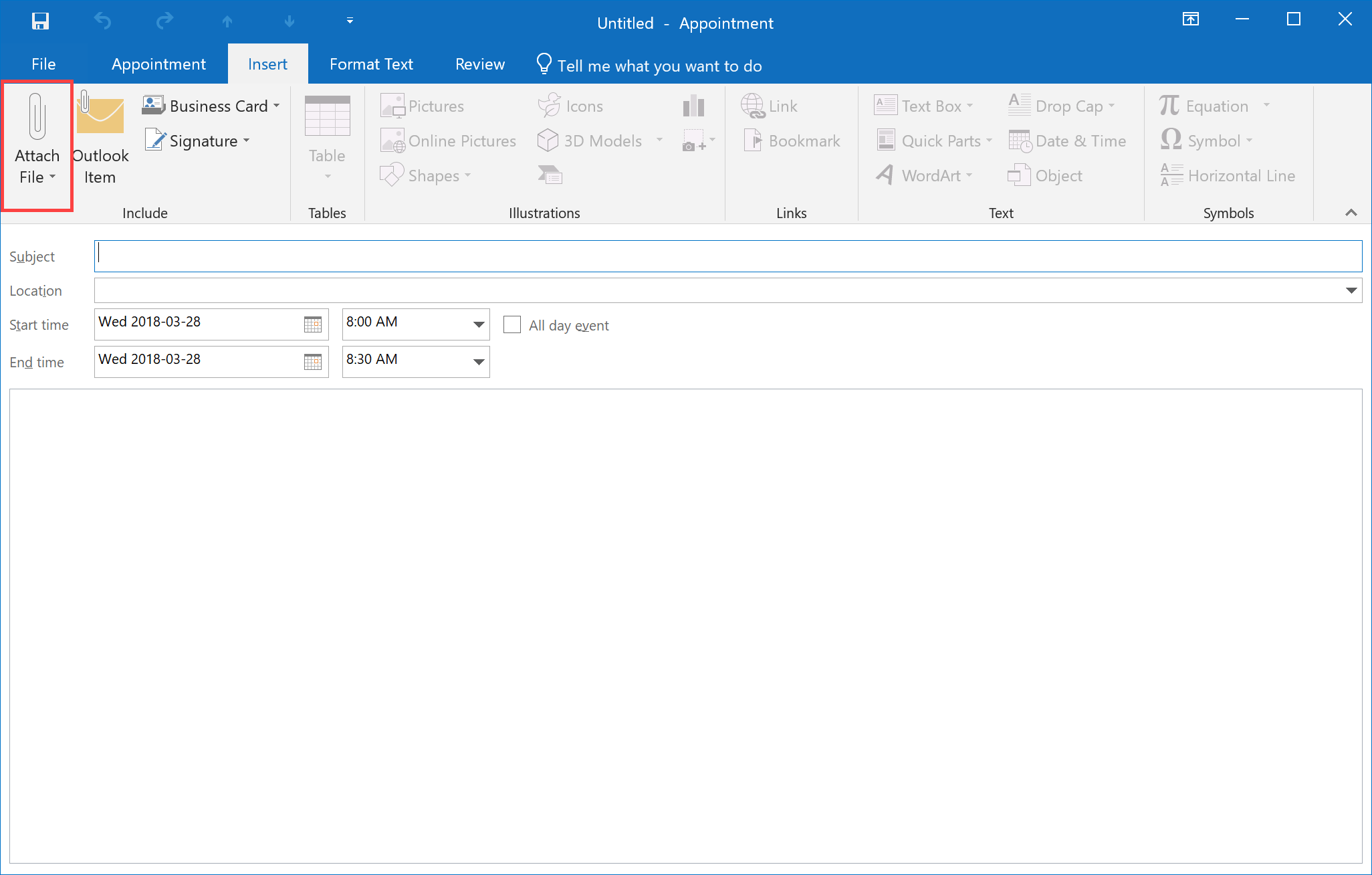Expand the Start time hour dropdown

click(x=478, y=324)
